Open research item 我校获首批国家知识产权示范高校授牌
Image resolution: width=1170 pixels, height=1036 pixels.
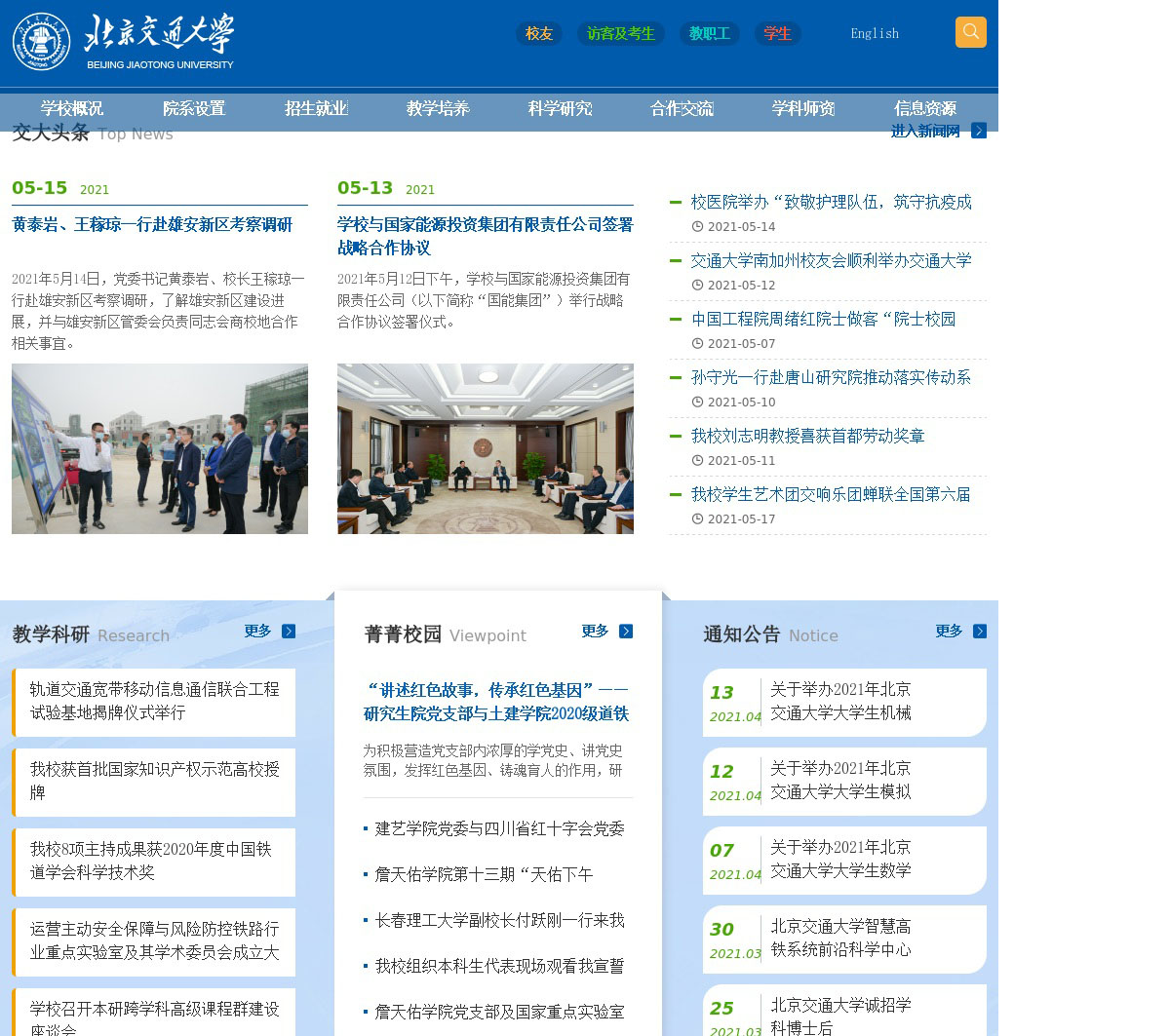pos(155,782)
